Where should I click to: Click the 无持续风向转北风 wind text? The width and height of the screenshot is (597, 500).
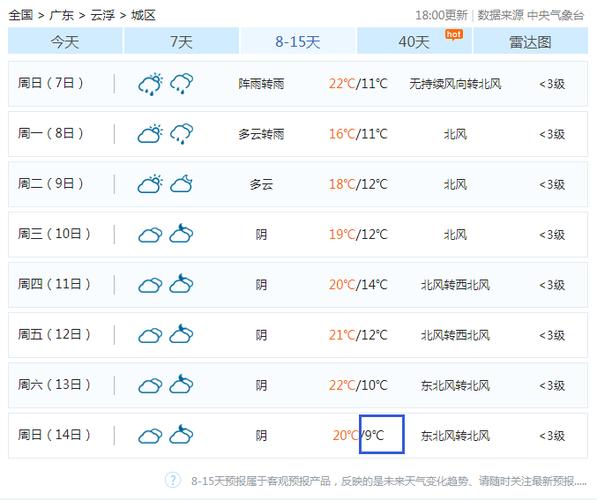pos(455,84)
